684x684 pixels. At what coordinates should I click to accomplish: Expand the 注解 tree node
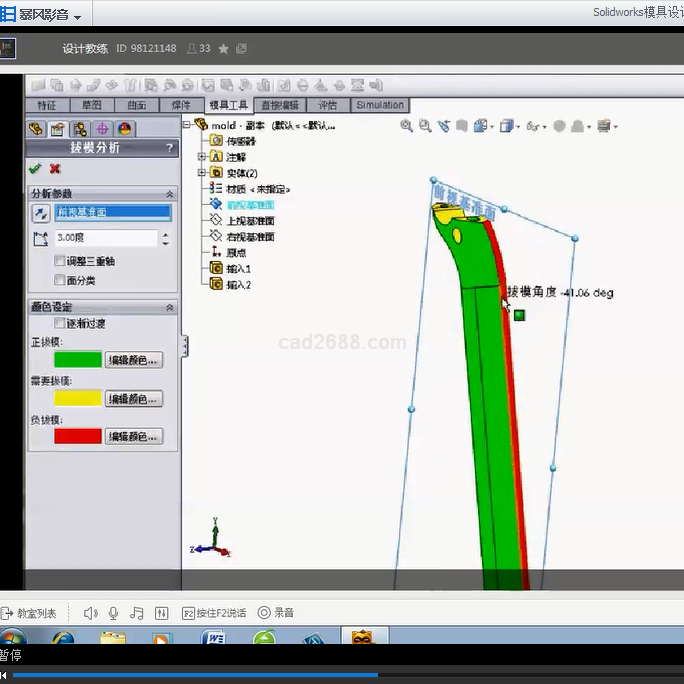point(202,157)
